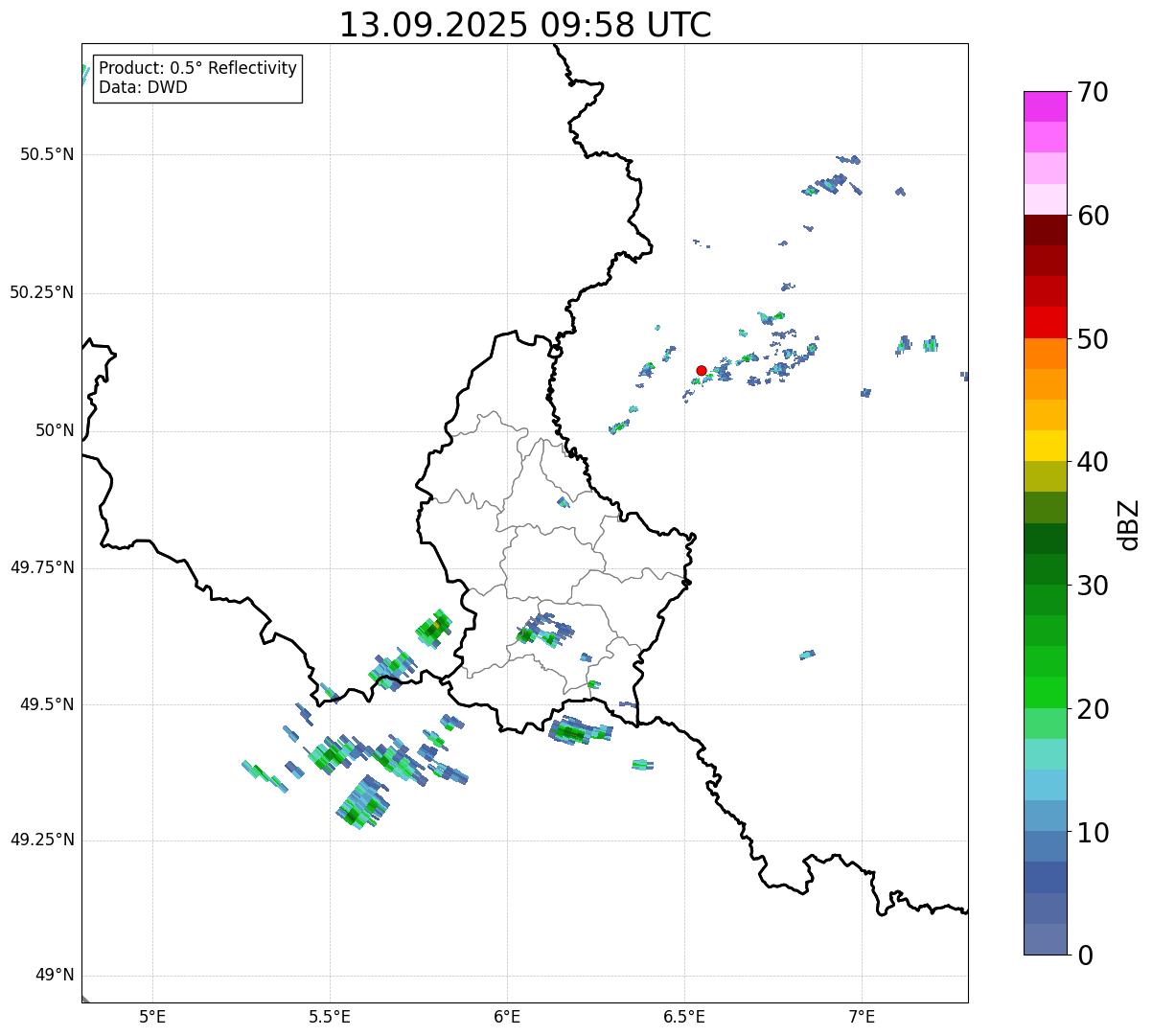Click the 49°N latitude tick label
Viewport: 1152px width, 1036px height.
(x=54, y=976)
